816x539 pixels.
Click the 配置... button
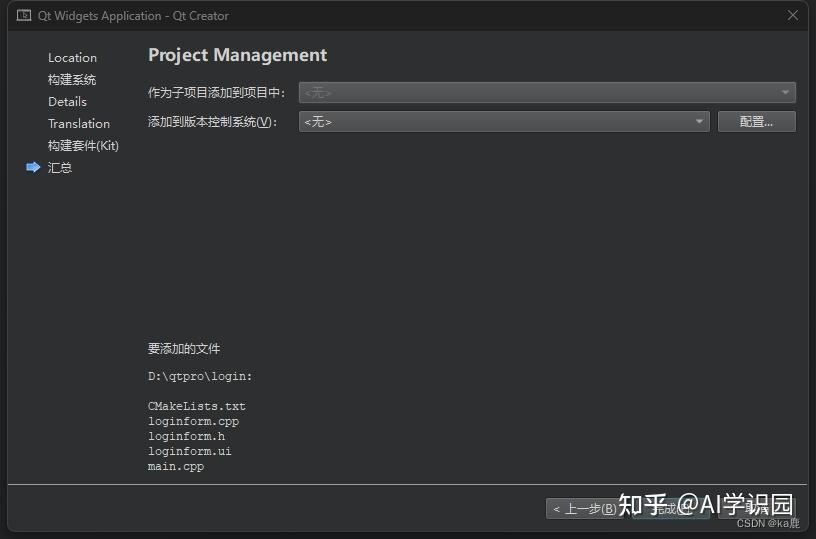coord(756,122)
